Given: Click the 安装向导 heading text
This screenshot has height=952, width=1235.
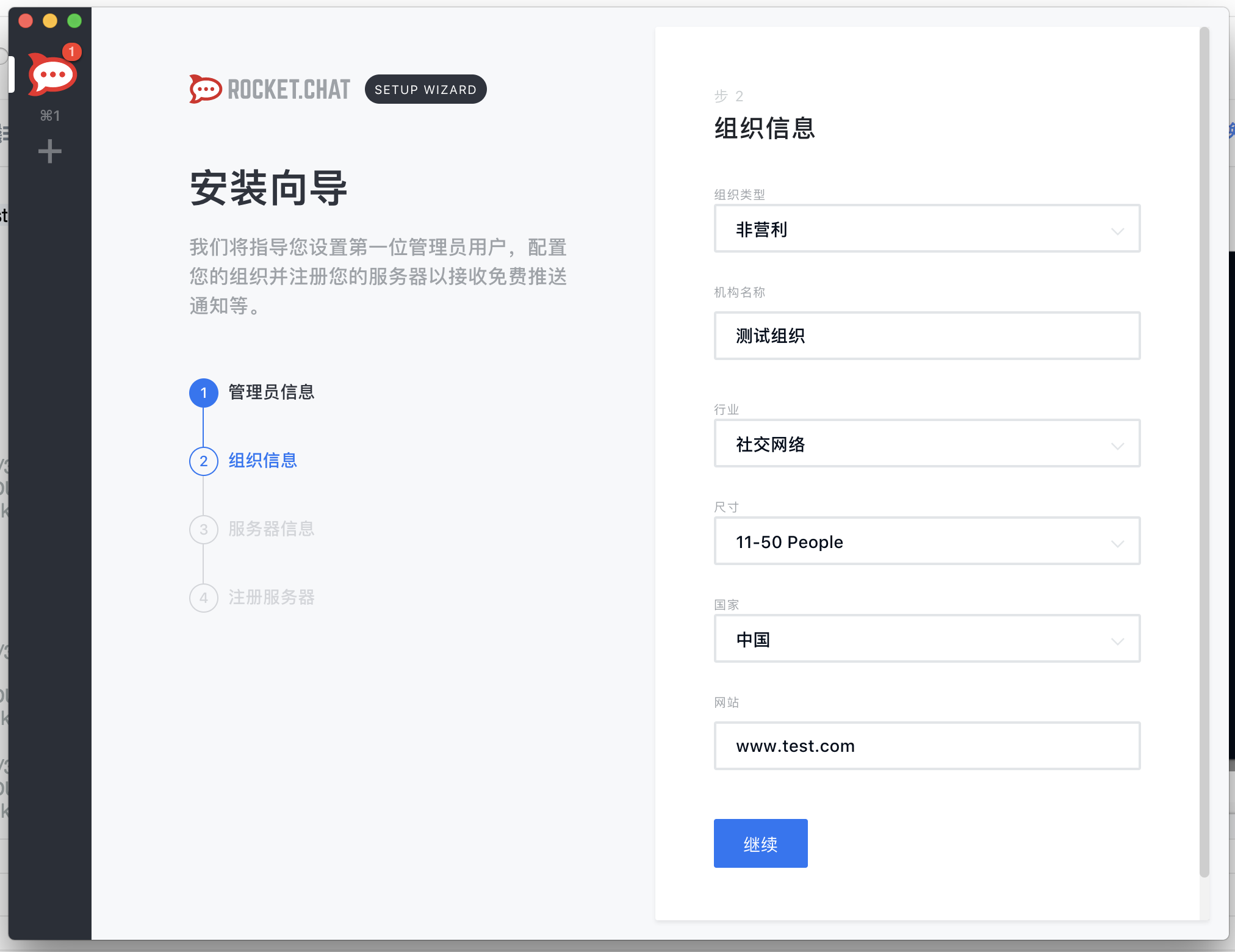Looking at the screenshot, I should (x=269, y=188).
